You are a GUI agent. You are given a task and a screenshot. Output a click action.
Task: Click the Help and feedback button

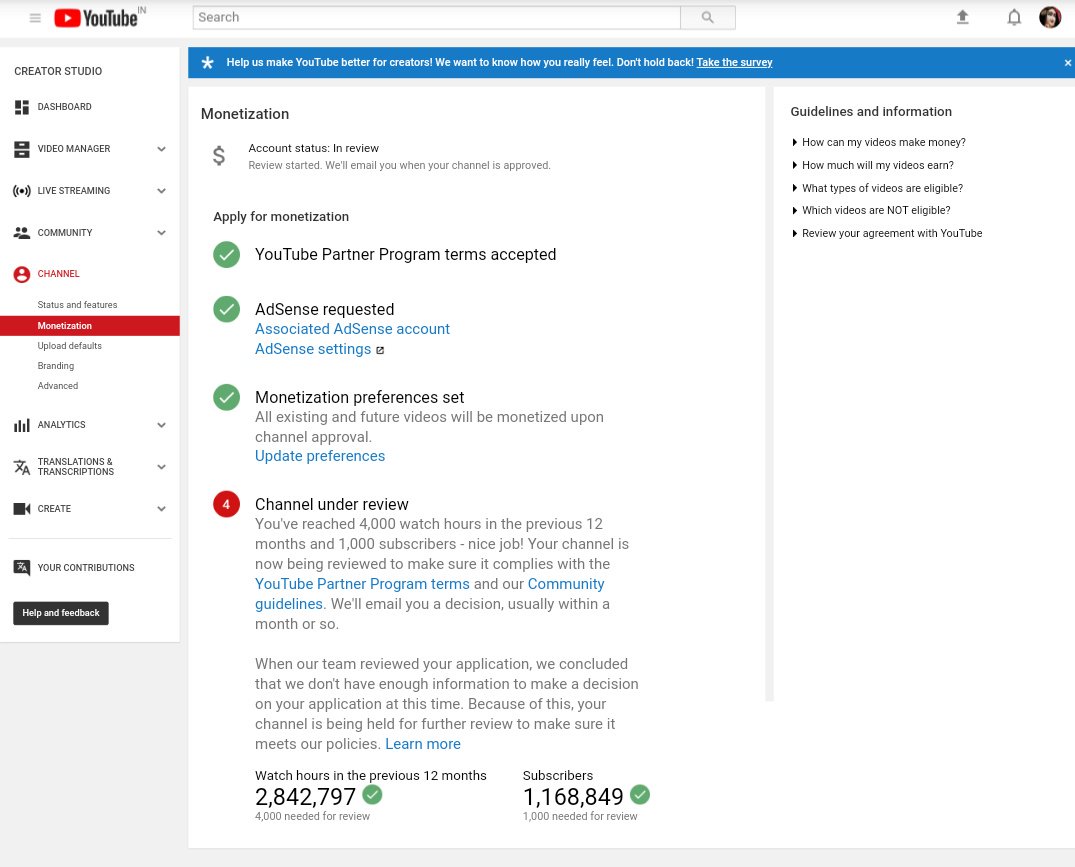pyautogui.click(x=61, y=613)
